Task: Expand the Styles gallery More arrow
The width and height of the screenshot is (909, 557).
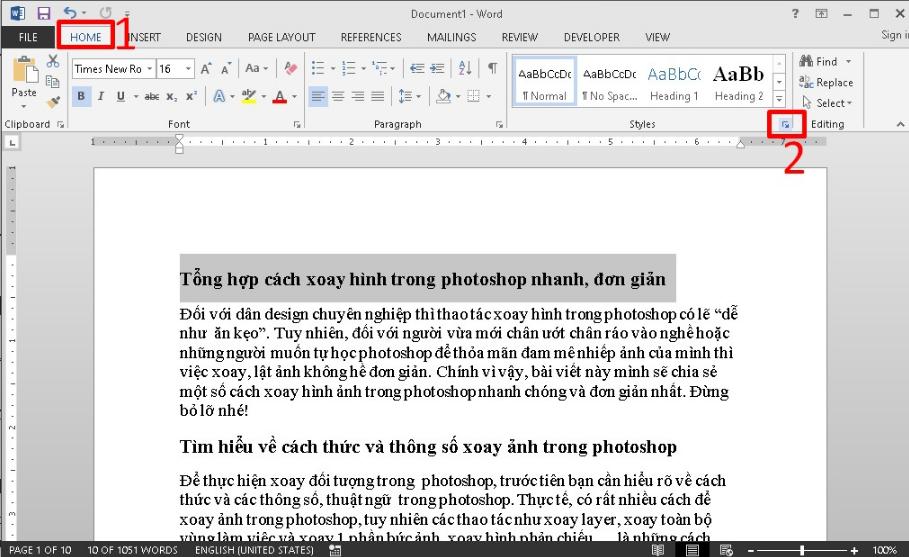Action: [x=779, y=98]
